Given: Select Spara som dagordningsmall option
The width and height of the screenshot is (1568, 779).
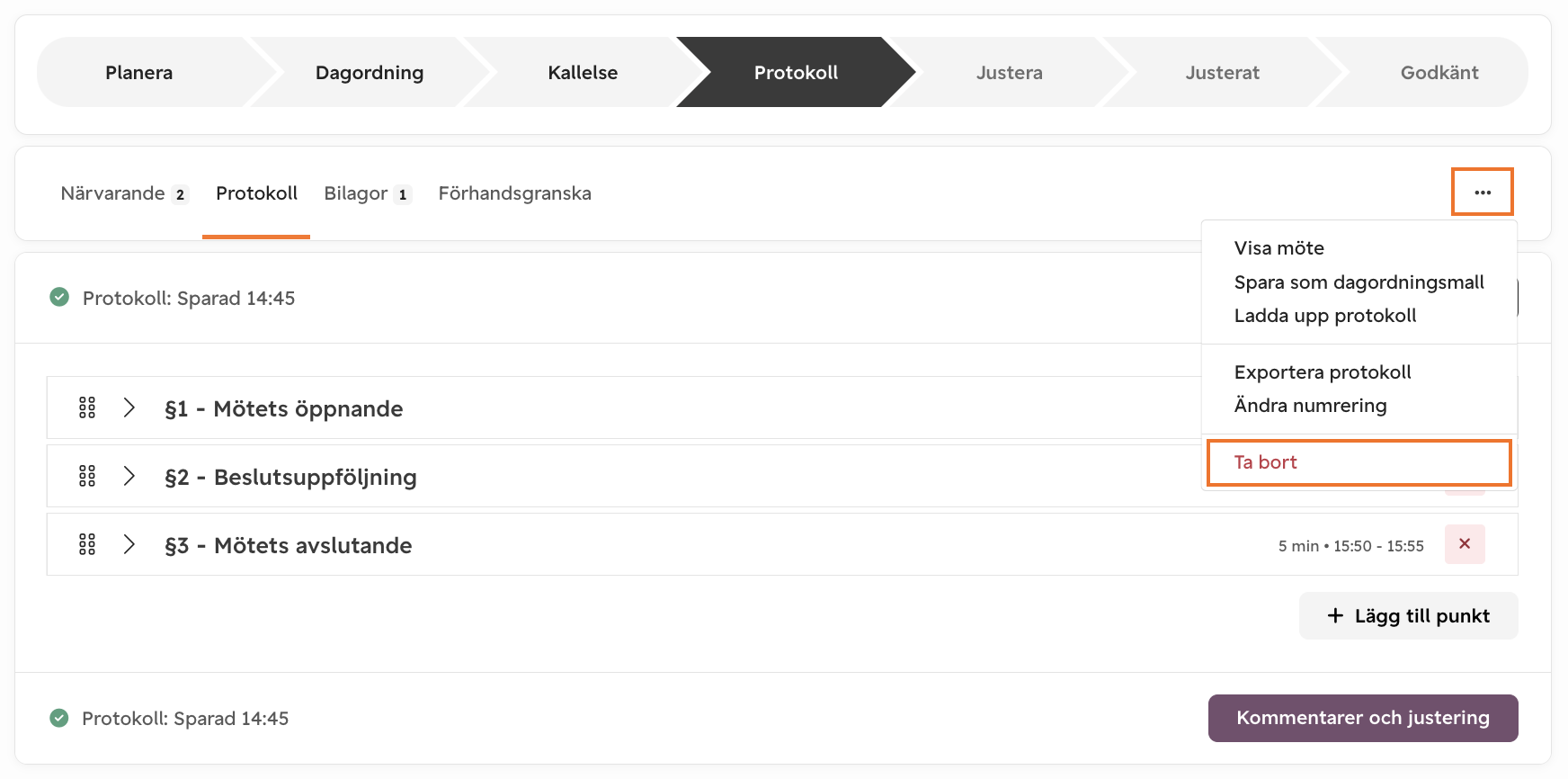Looking at the screenshot, I should tap(1359, 282).
